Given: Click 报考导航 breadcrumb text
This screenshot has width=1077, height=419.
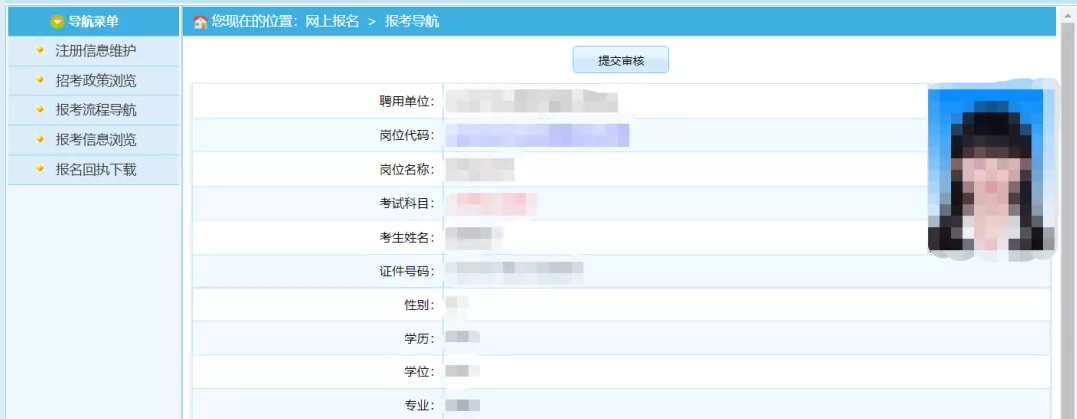Looking at the screenshot, I should point(411,22).
